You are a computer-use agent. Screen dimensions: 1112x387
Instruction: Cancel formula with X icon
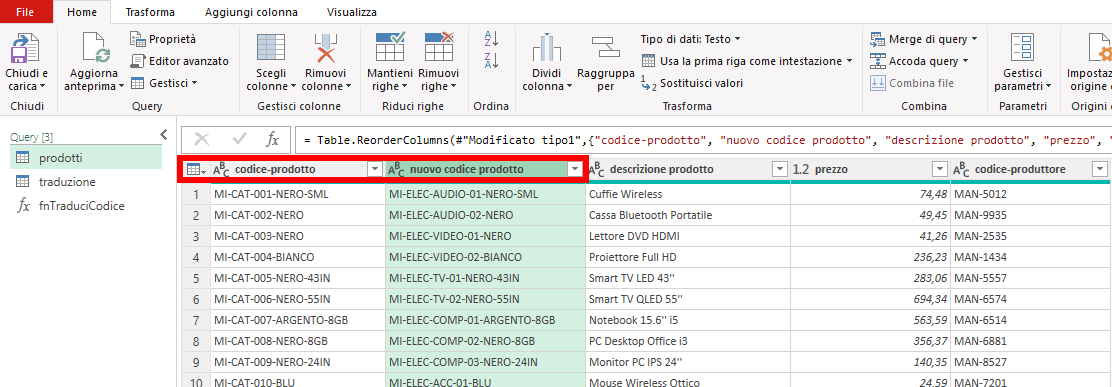click(x=202, y=140)
